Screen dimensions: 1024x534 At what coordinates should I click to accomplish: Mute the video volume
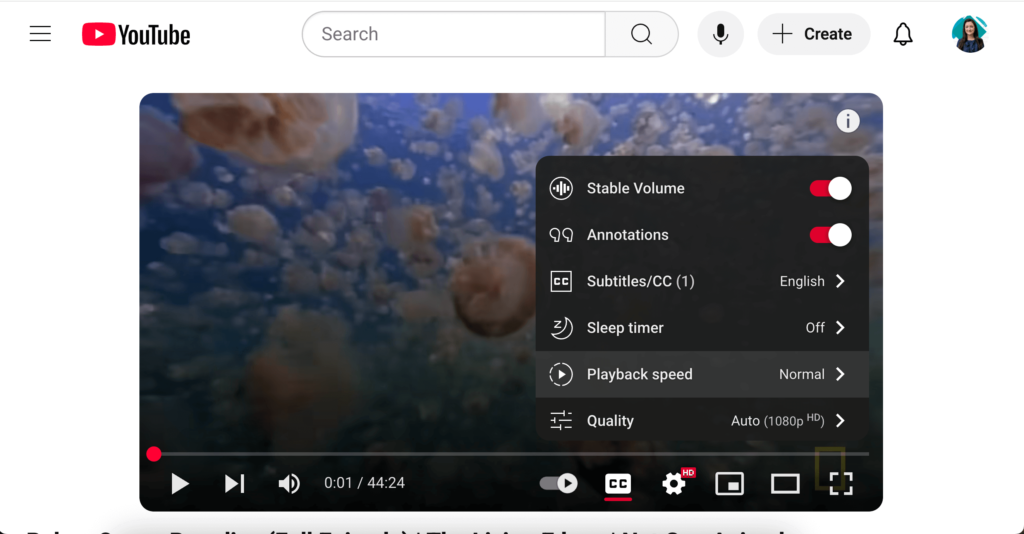tap(289, 484)
